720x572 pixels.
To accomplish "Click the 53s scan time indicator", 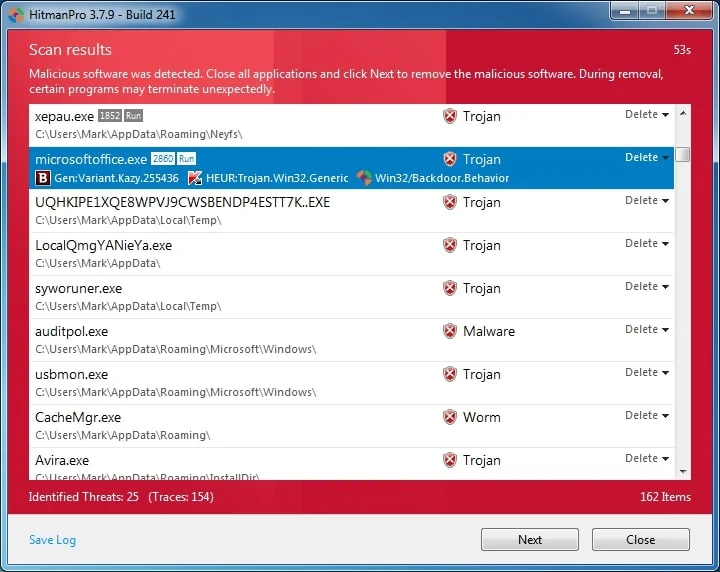I will (x=682, y=50).
